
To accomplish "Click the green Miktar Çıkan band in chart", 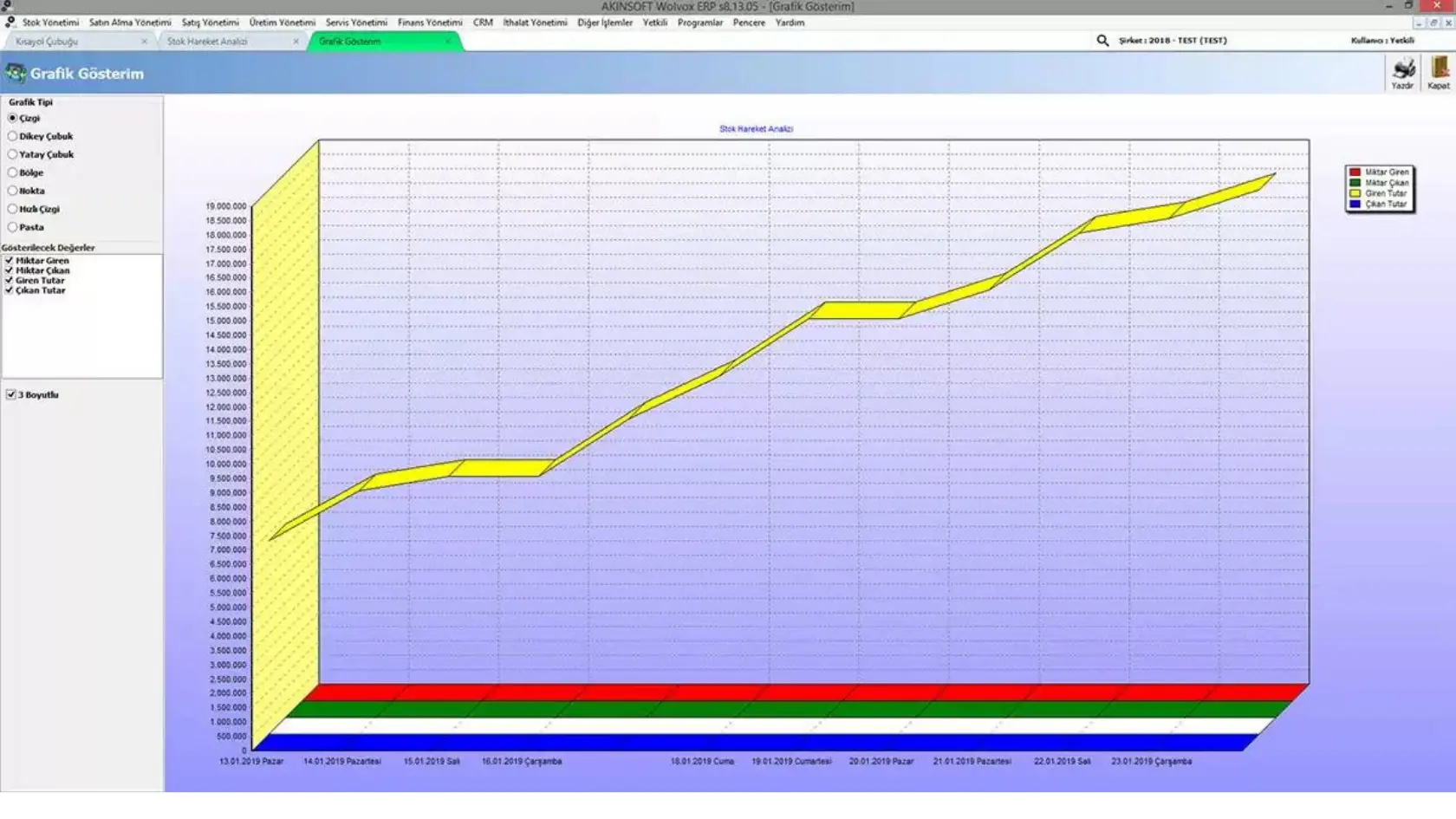I will click(x=789, y=709).
